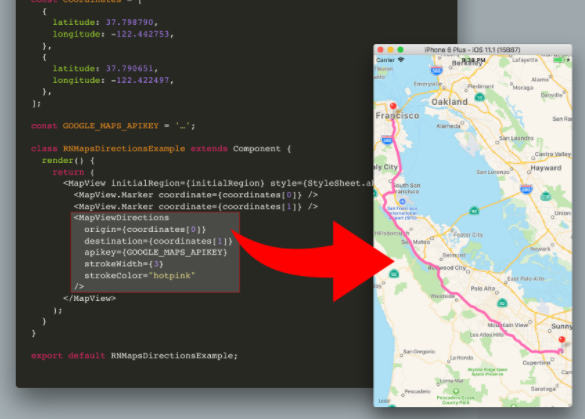Click the Carrier label in status bar
585x419 pixels.
(385, 60)
